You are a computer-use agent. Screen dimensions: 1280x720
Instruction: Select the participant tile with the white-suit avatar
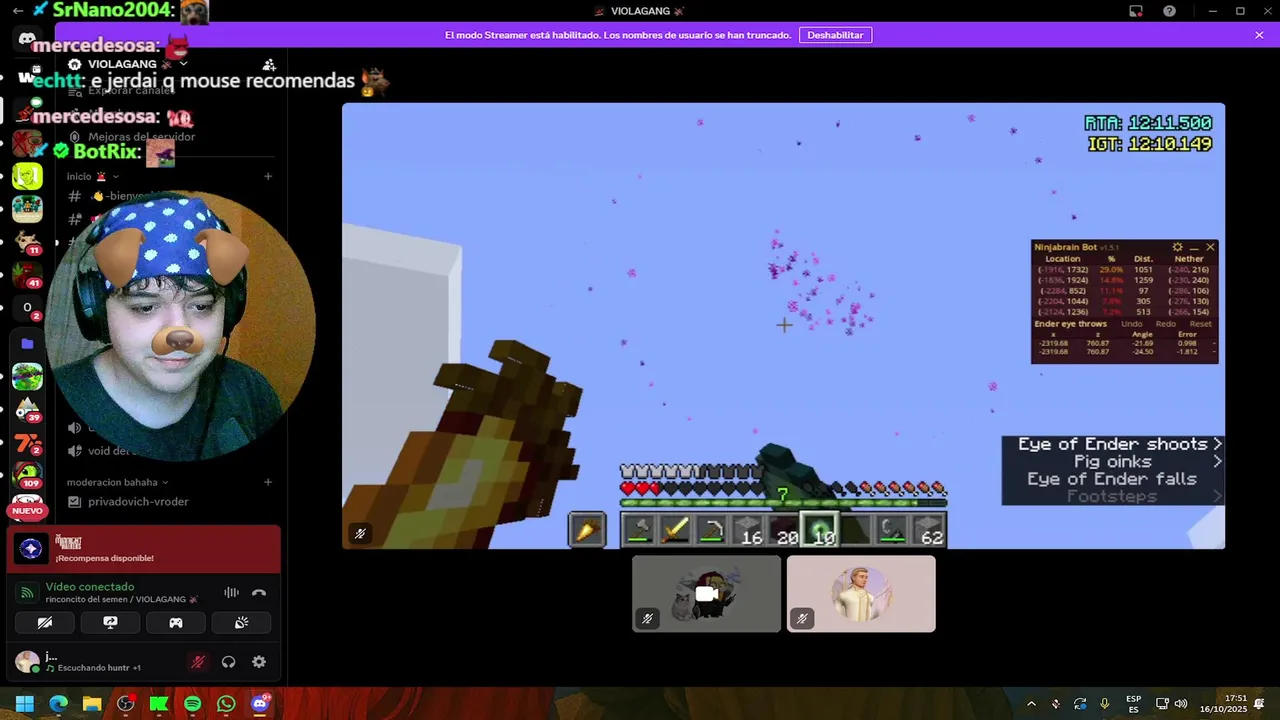[861, 594]
